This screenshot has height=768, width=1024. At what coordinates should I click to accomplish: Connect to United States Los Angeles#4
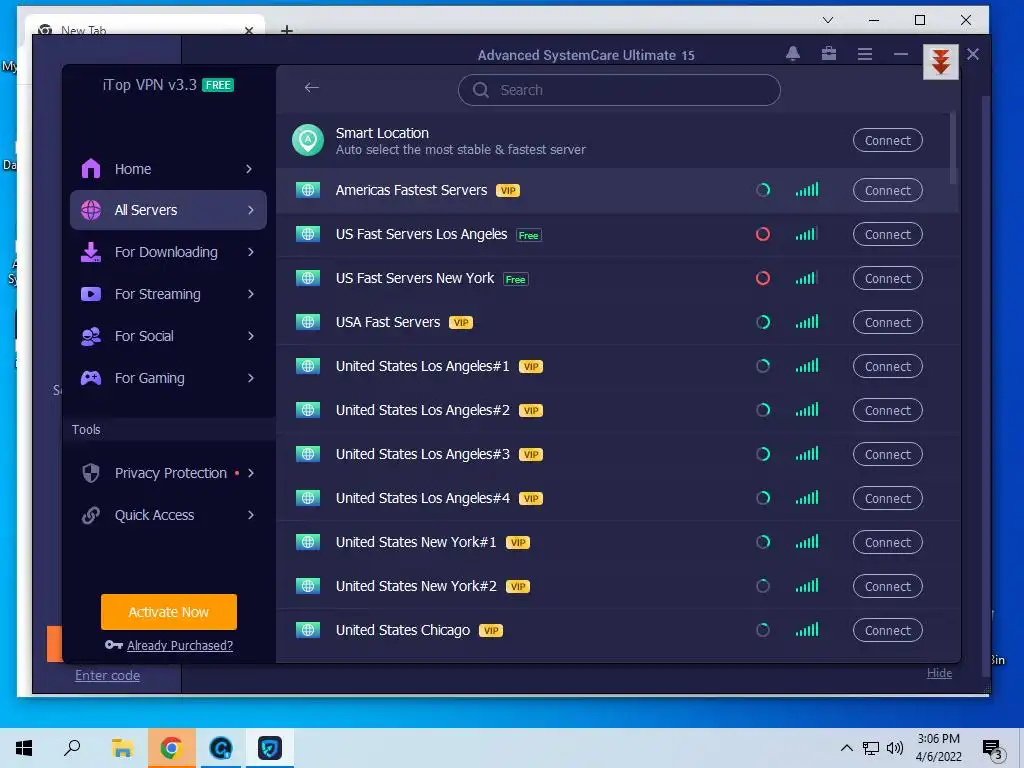(888, 498)
